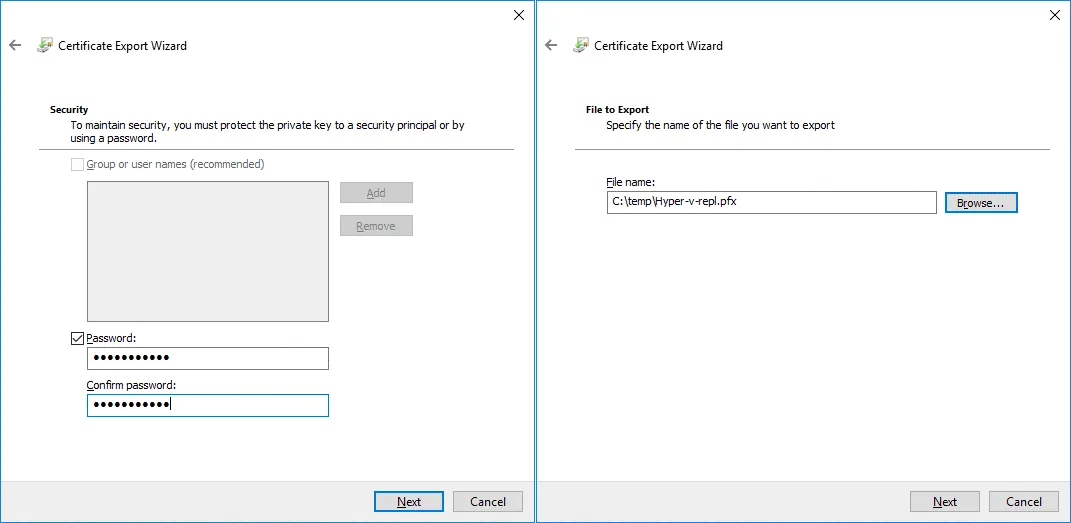Image resolution: width=1071 pixels, height=523 pixels.
Task: Focus the Password input field
Action: coord(207,358)
